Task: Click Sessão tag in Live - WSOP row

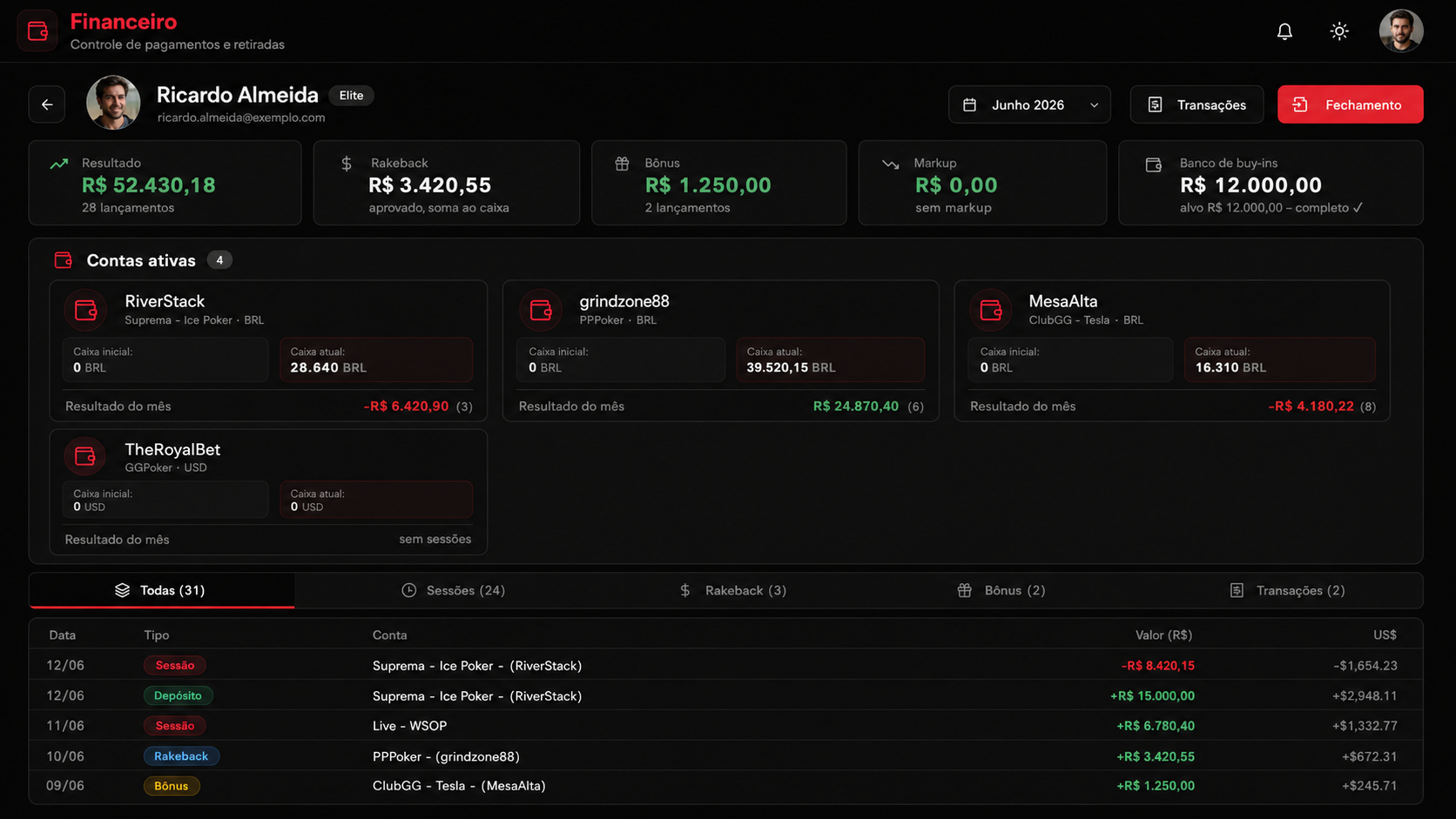Action: pos(175,726)
